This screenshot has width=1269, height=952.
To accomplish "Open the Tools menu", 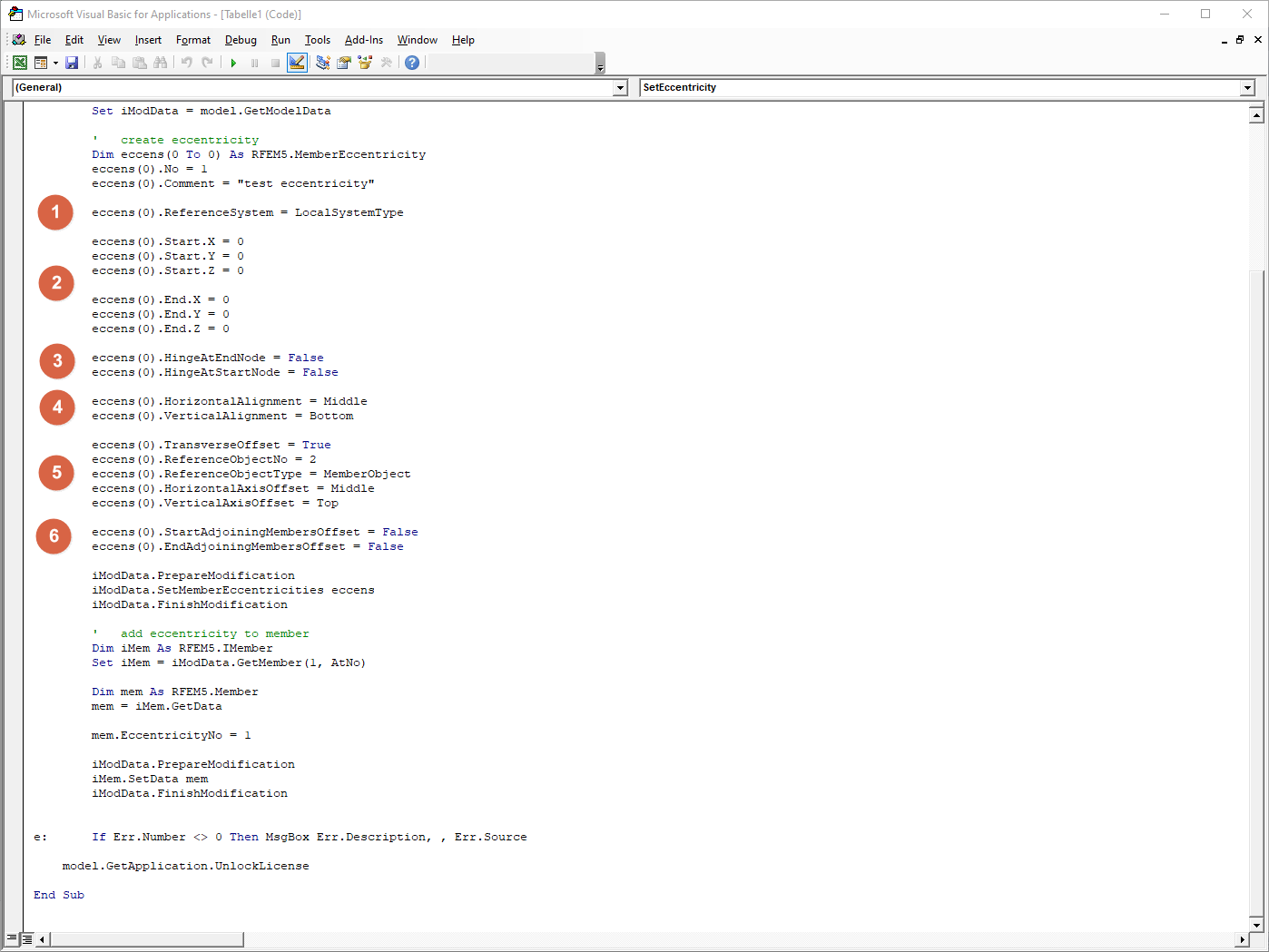I will [x=318, y=40].
